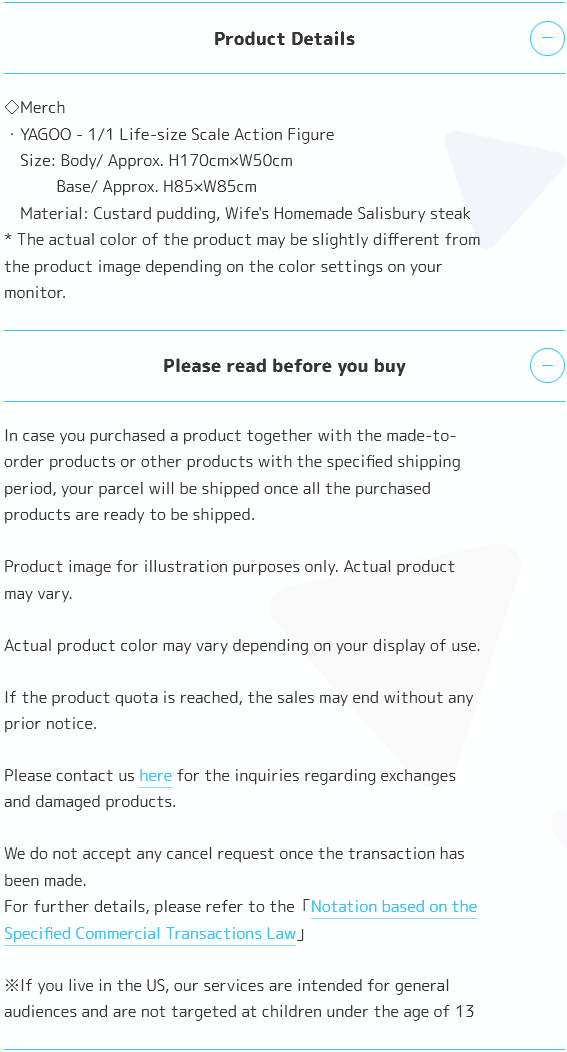567x1052 pixels.
Task: Collapse Product Details with the minus icon
Action: (x=547, y=38)
